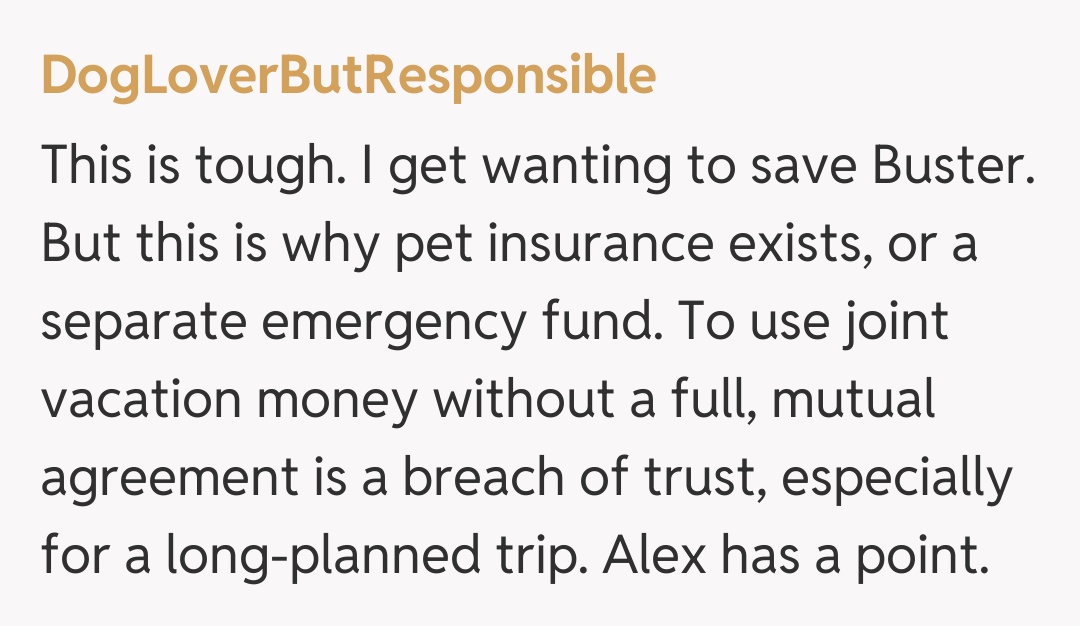Click the word "especially" in the comment
This screenshot has width=1080, height=626.
tap(897, 478)
